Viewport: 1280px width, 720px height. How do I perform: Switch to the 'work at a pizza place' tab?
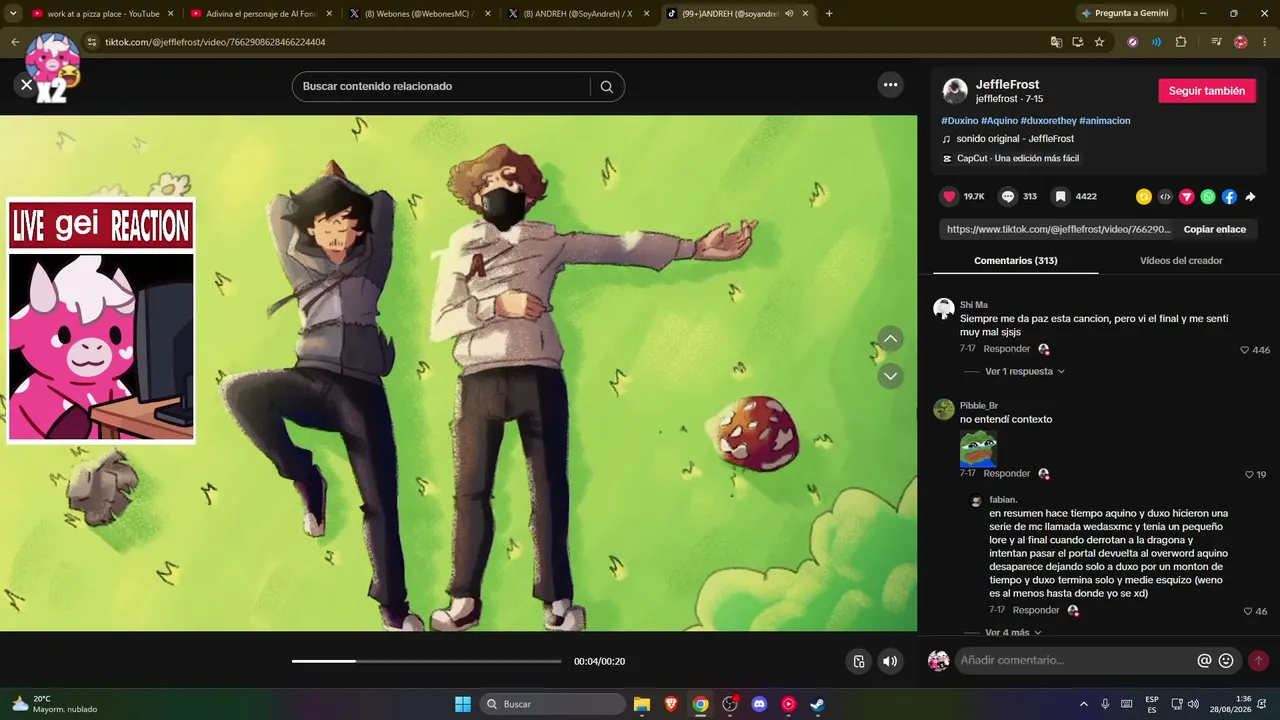[103, 14]
